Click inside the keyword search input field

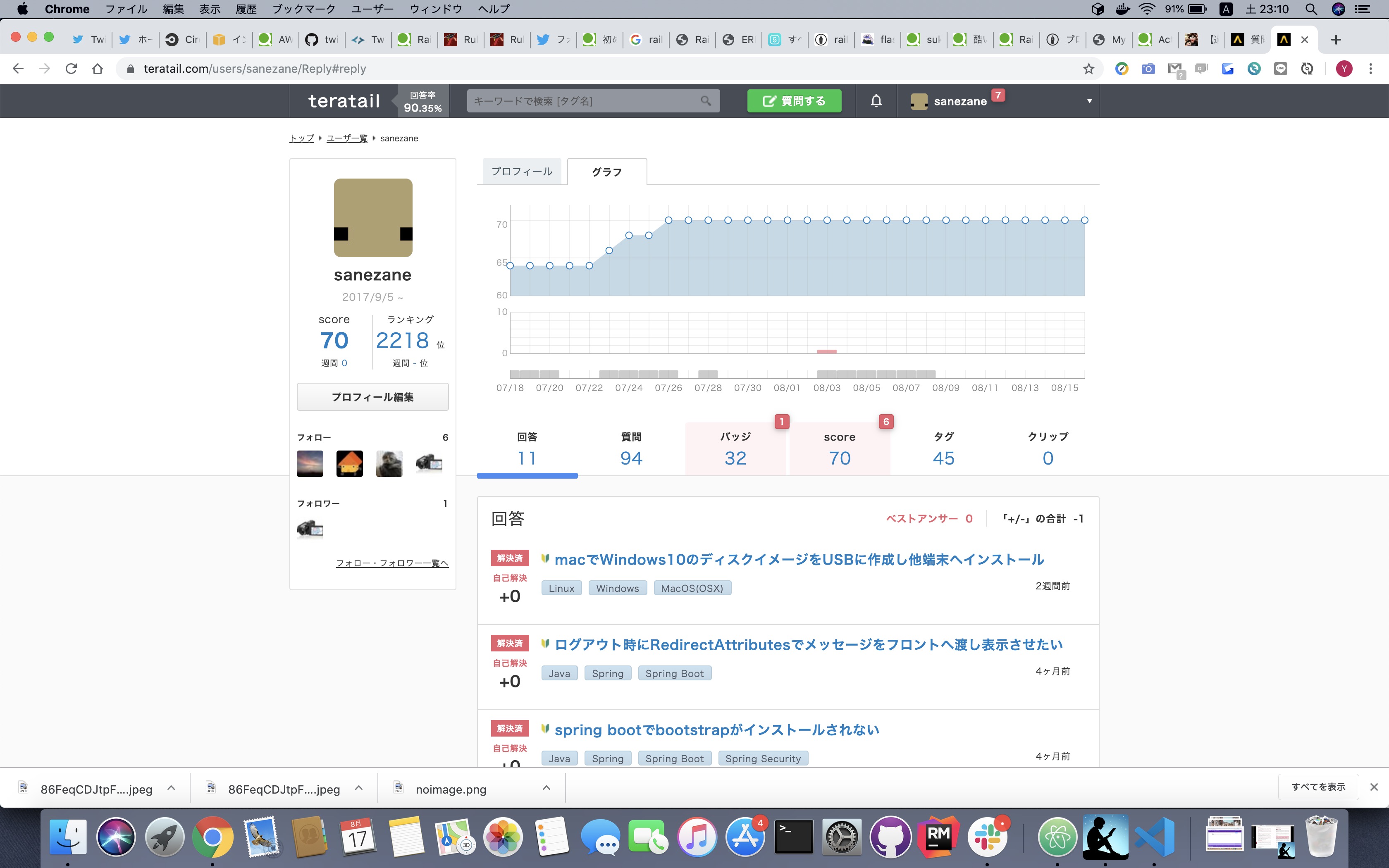click(x=574, y=100)
